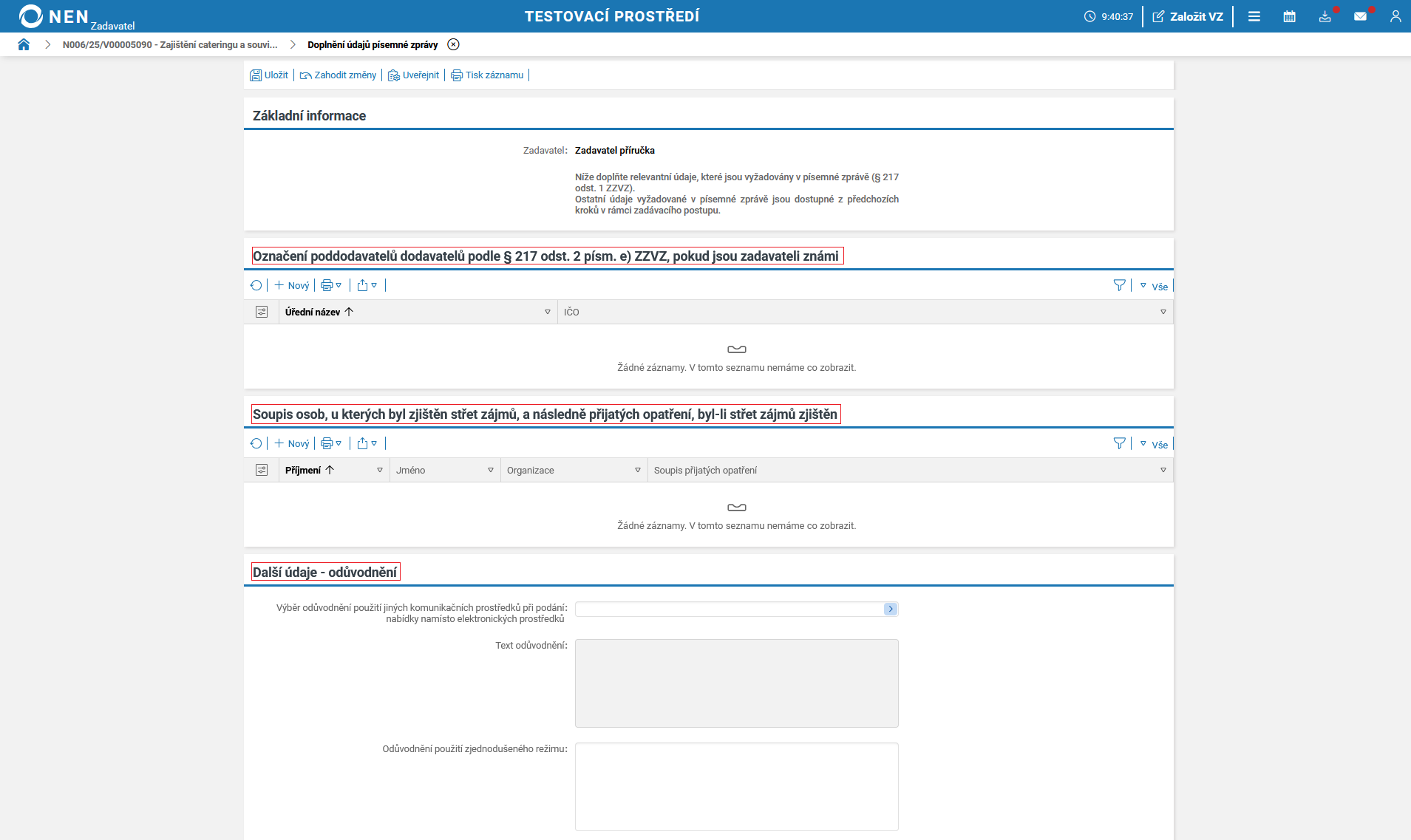Click Uložit to save record

point(269,75)
